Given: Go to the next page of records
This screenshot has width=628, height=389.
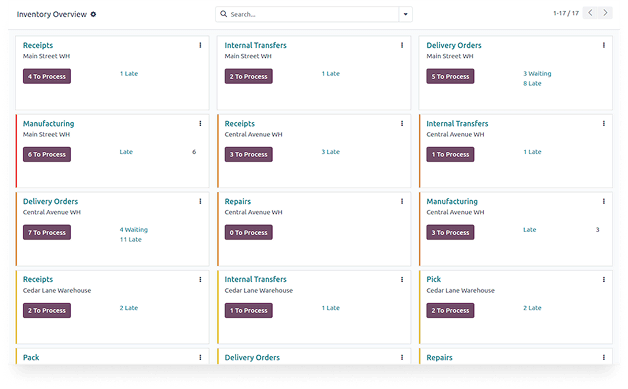Looking at the screenshot, I should [605, 13].
